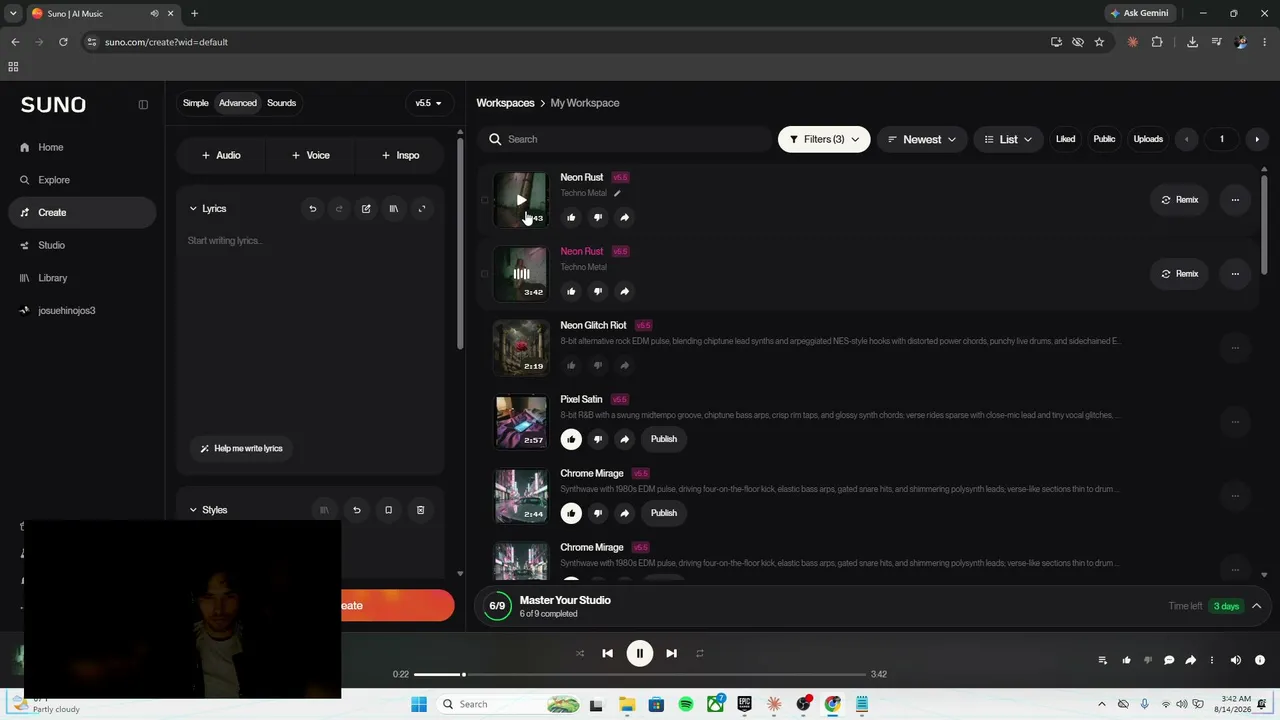Like the playing Neon Rust track
This screenshot has width=1280, height=720.
click(571, 291)
